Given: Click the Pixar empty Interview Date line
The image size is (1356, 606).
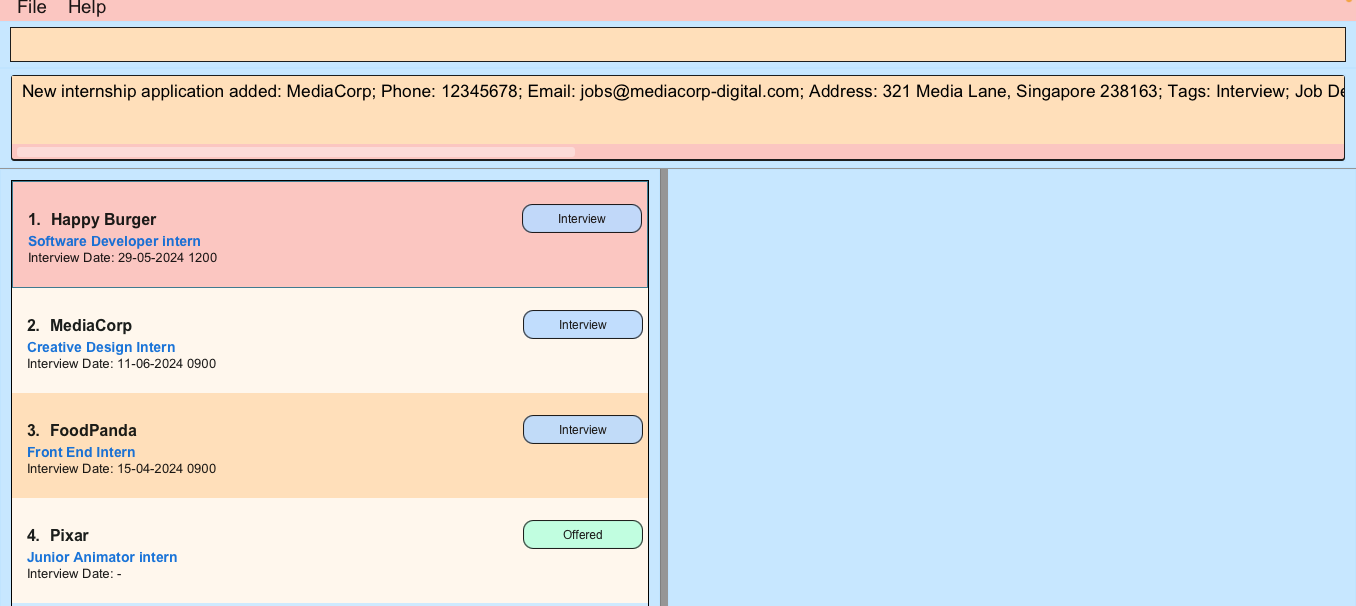Looking at the screenshot, I should 74,574.
